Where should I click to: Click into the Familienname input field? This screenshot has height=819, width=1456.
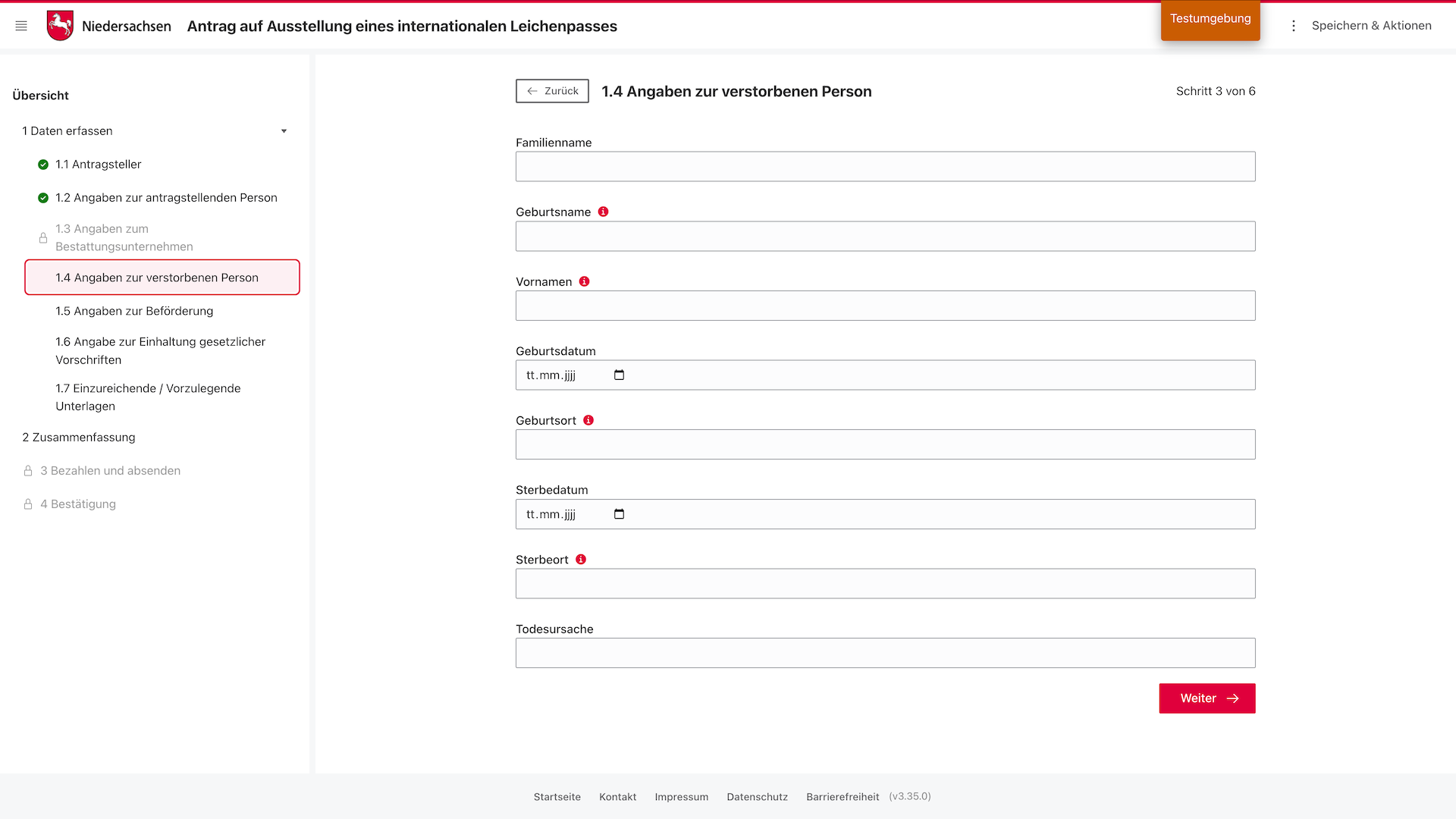point(885,167)
